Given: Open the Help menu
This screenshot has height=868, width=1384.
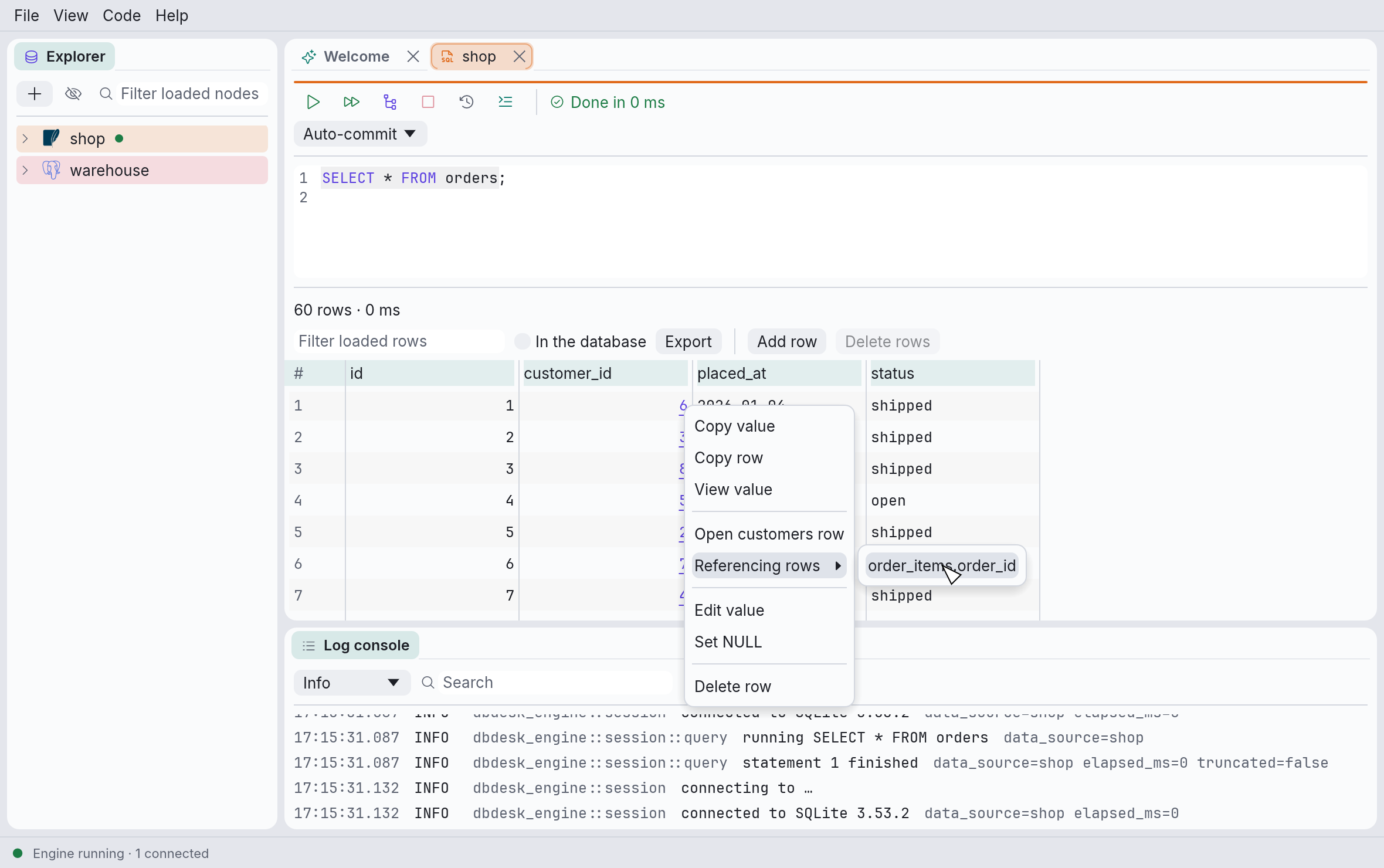Looking at the screenshot, I should click(172, 15).
